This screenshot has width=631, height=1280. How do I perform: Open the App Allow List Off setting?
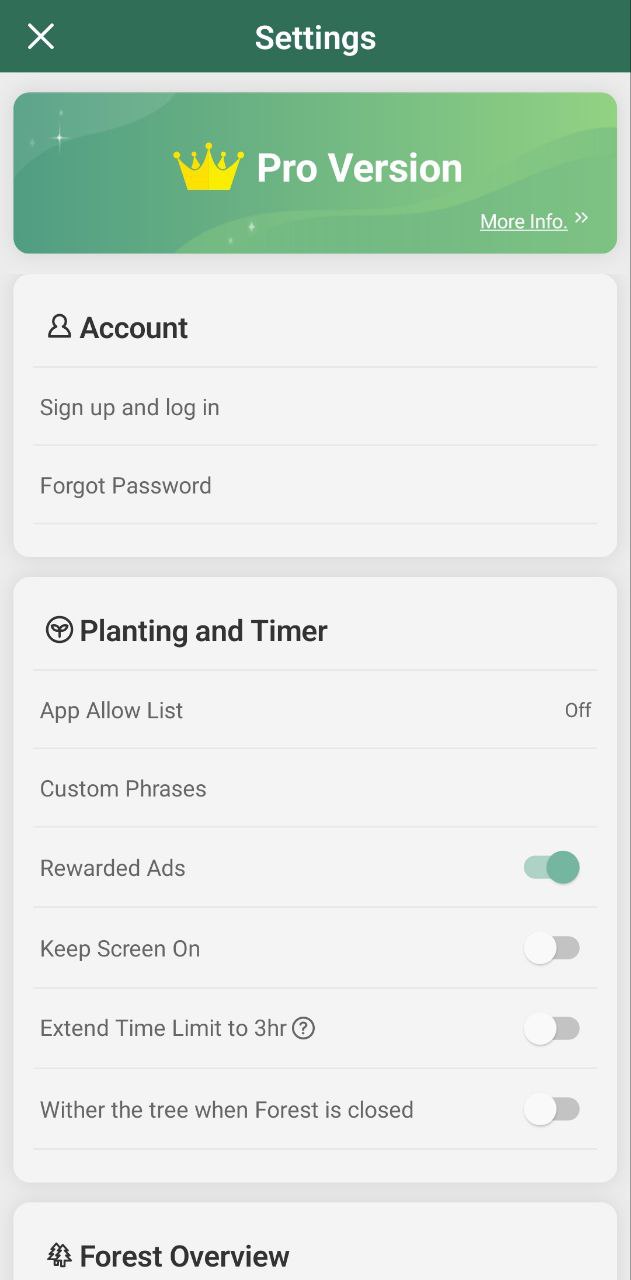pos(578,710)
